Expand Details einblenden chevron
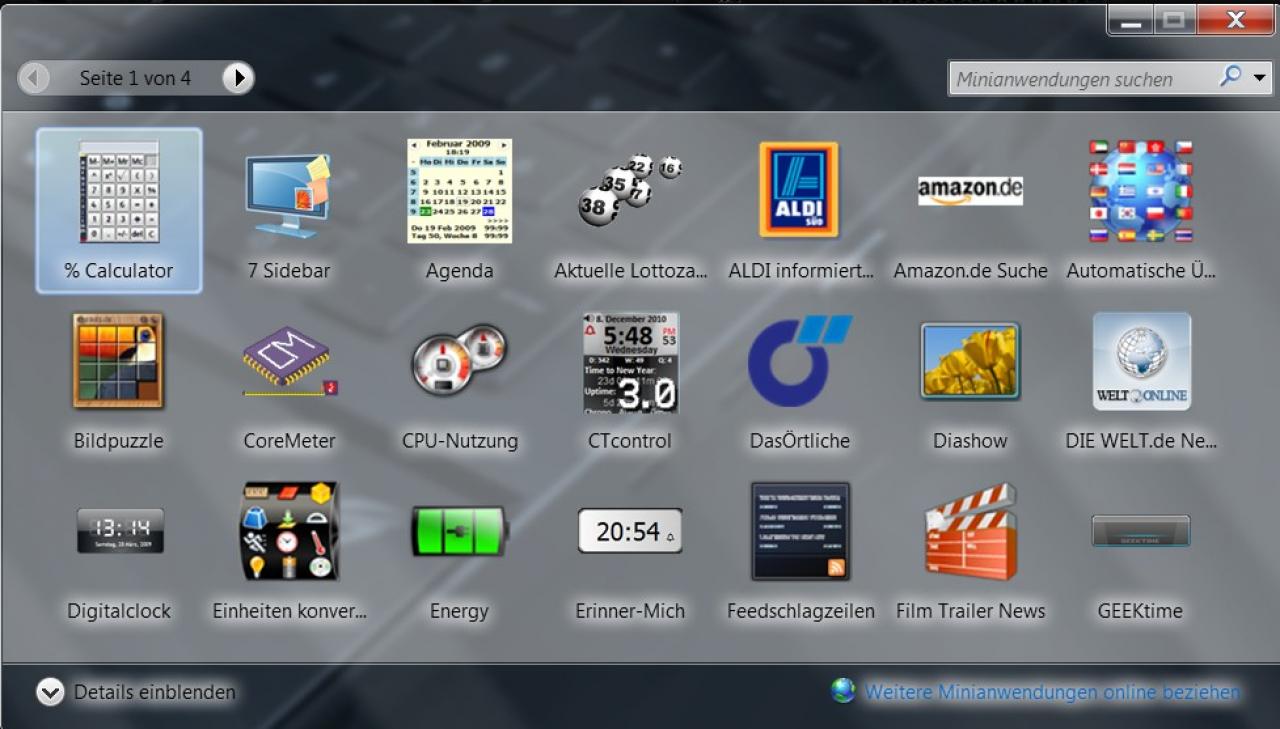 click(50, 692)
